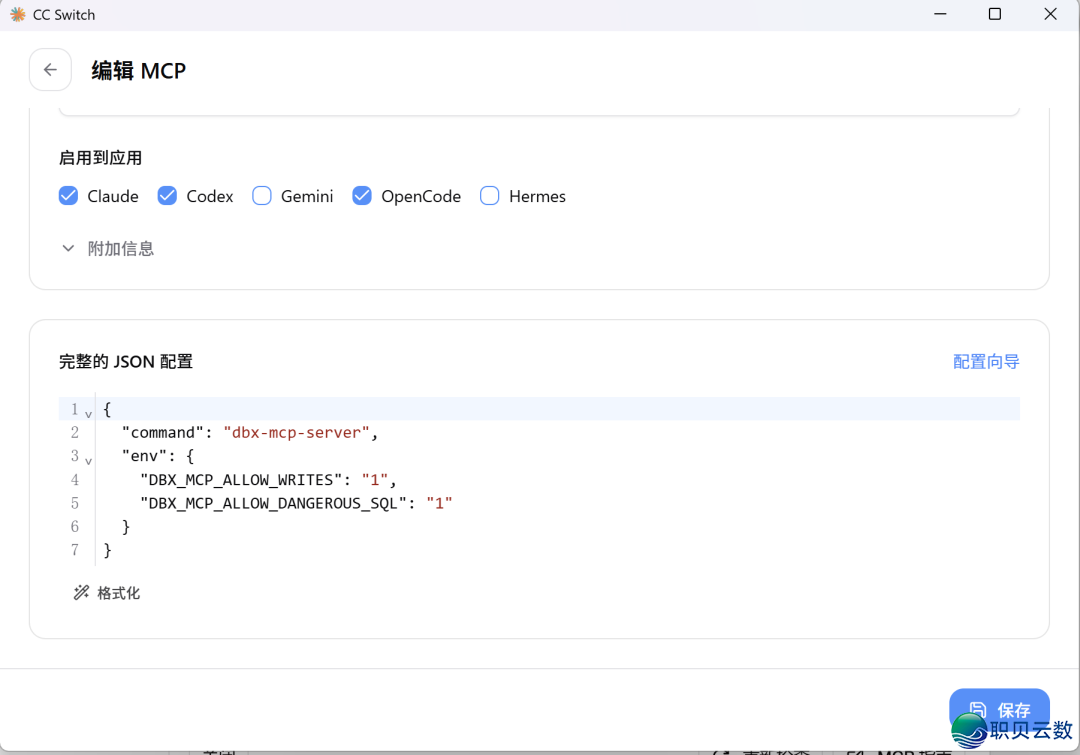Click the 编辑 MCP page title

pyautogui.click(x=138, y=70)
